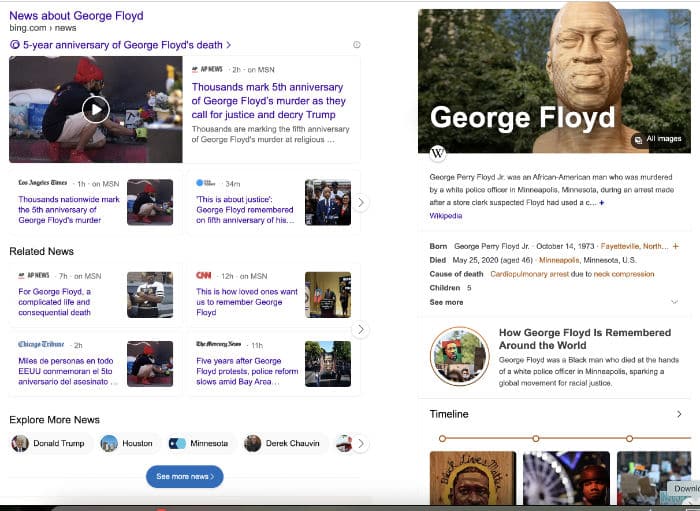
Task: Open CNN 'This is how loved ones' article
Action: (x=247, y=302)
